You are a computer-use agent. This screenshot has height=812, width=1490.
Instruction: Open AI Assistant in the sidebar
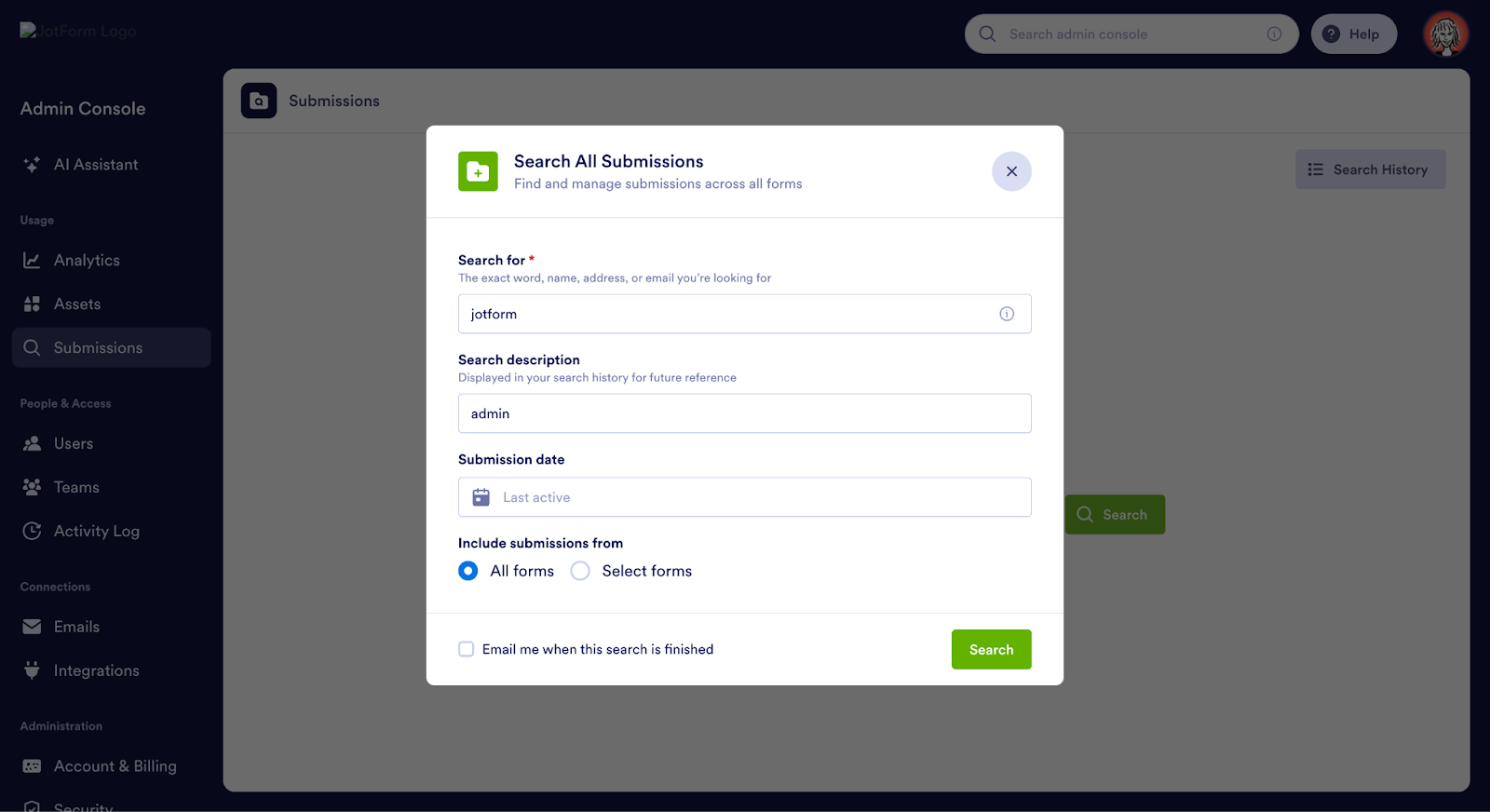pyautogui.click(x=112, y=164)
